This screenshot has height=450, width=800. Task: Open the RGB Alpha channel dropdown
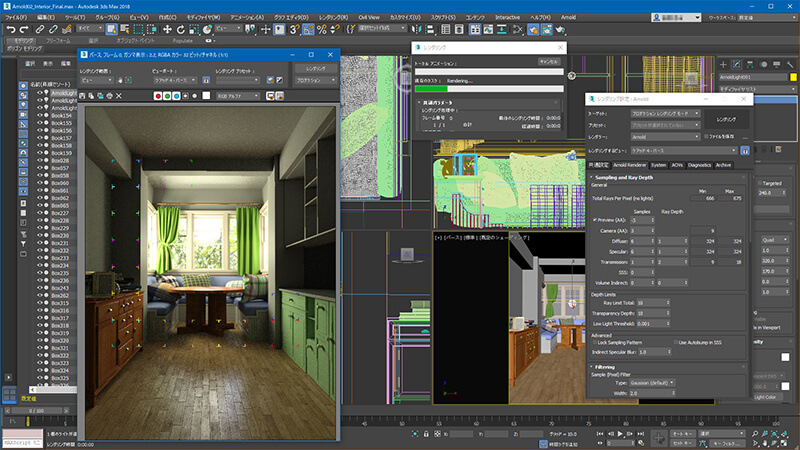click(x=237, y=96)
